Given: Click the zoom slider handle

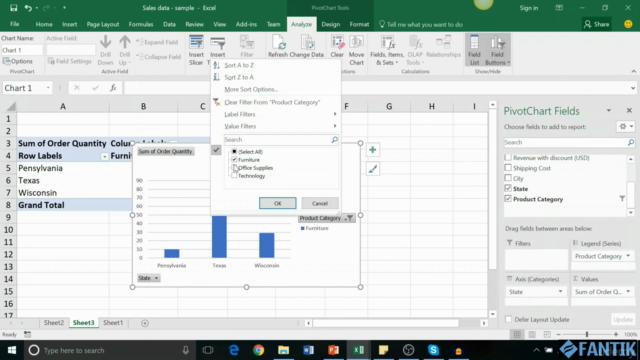Looking at the screenshot, I should [587, 334].
